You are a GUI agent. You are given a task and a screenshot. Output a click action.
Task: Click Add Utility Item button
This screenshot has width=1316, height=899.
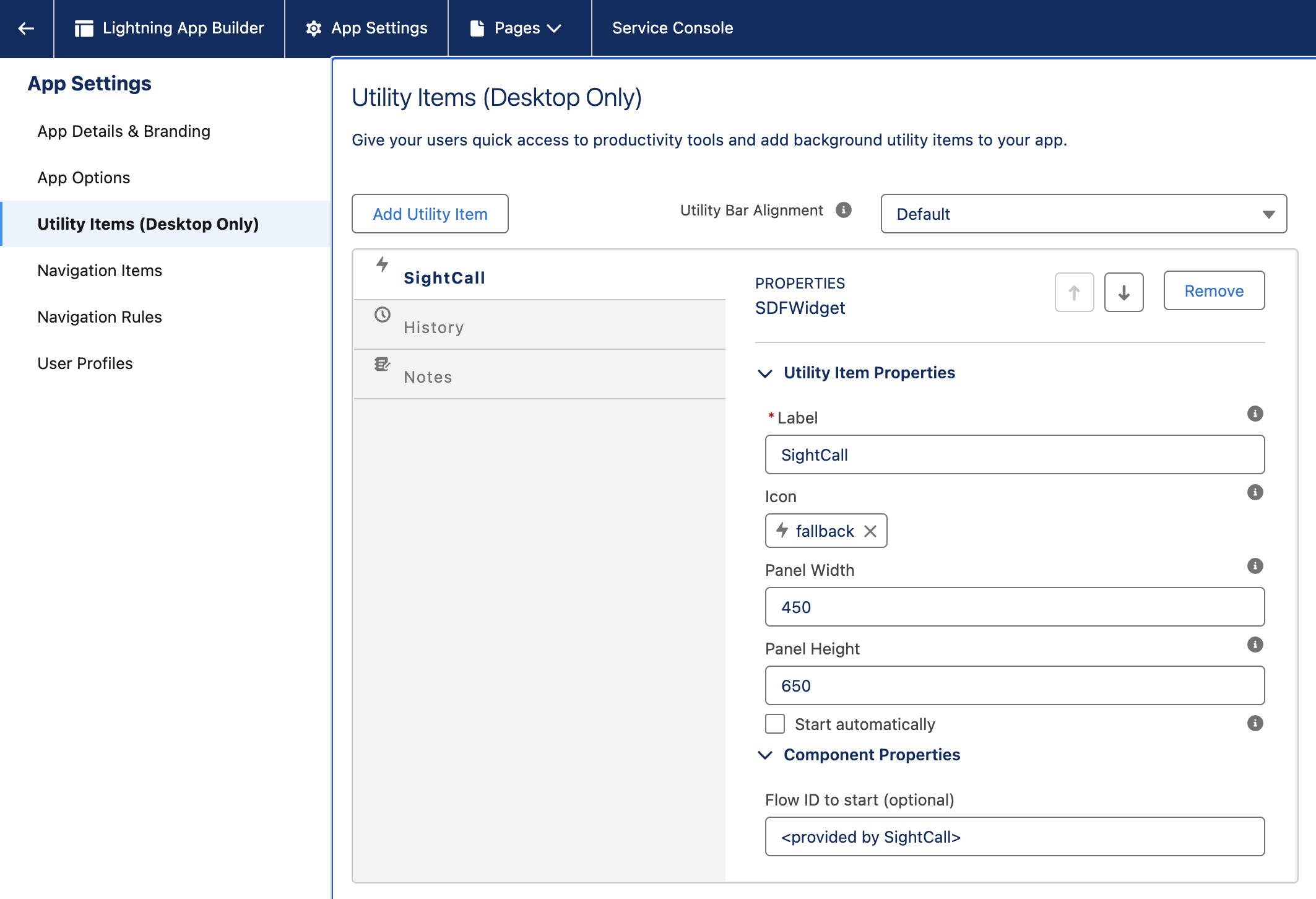(x=430, y=214)
